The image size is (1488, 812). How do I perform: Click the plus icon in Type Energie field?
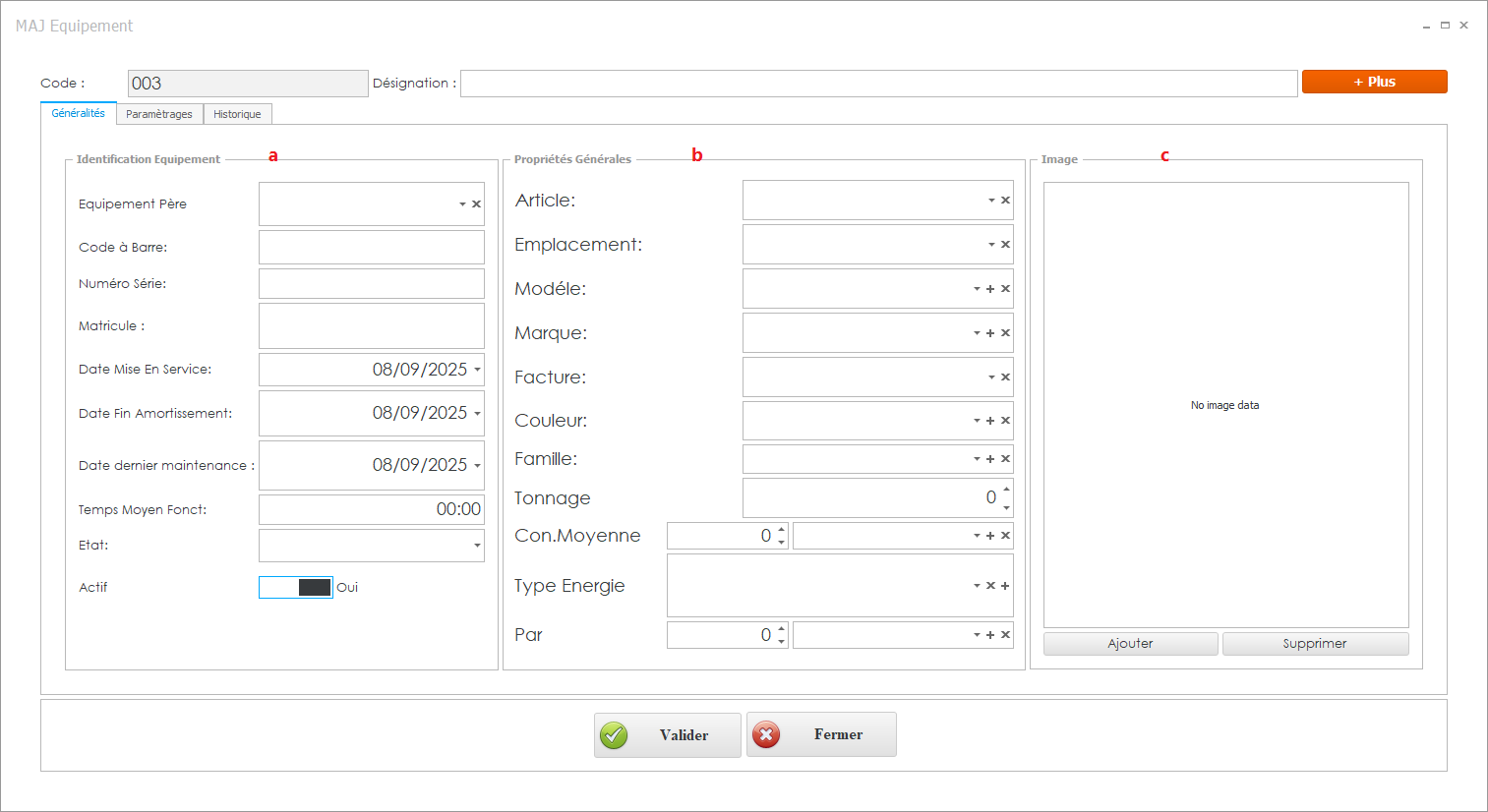[x=1005, y=586]
